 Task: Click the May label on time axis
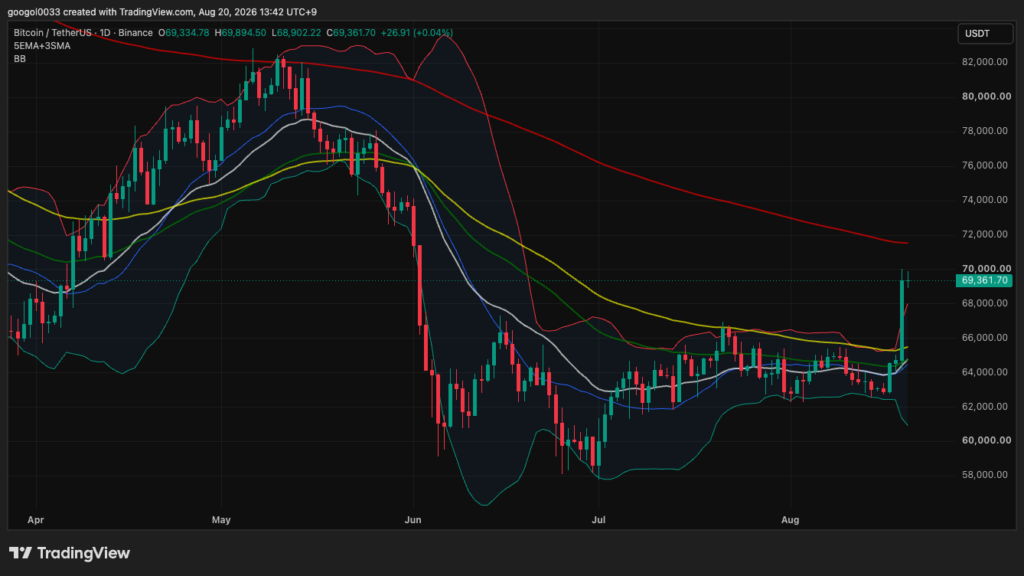coord(221,520)
